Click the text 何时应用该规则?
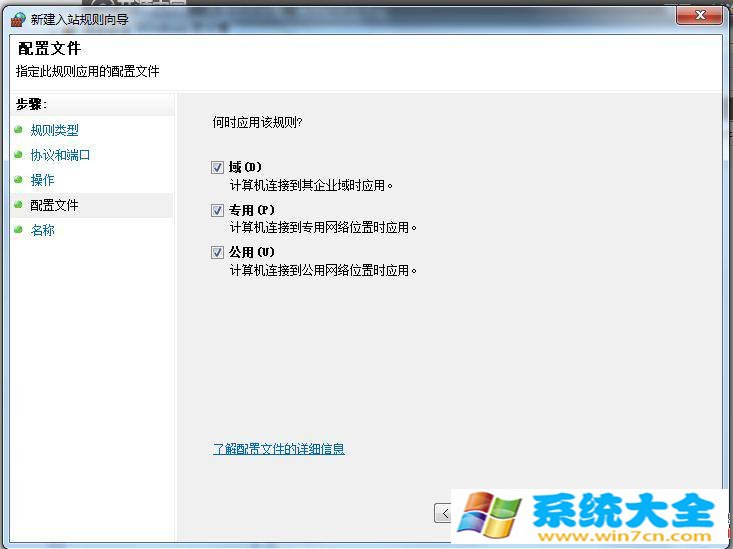733x549 pixels. pos(258,123)
